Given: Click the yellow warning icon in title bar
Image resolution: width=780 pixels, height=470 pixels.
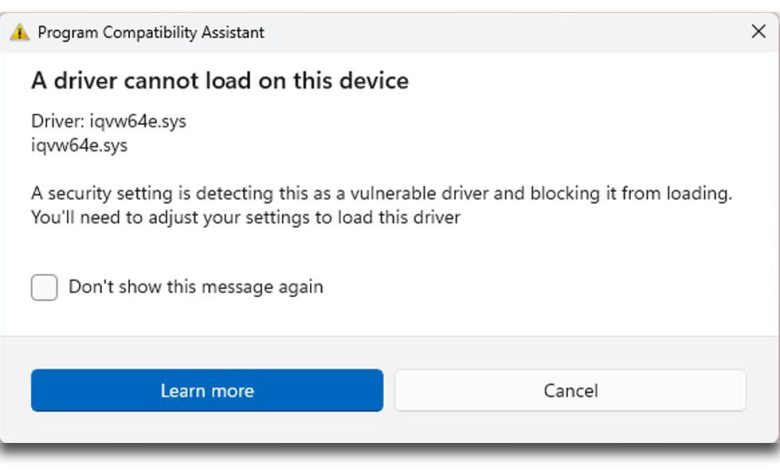Looking at the screenshot, I should (20, 32).
